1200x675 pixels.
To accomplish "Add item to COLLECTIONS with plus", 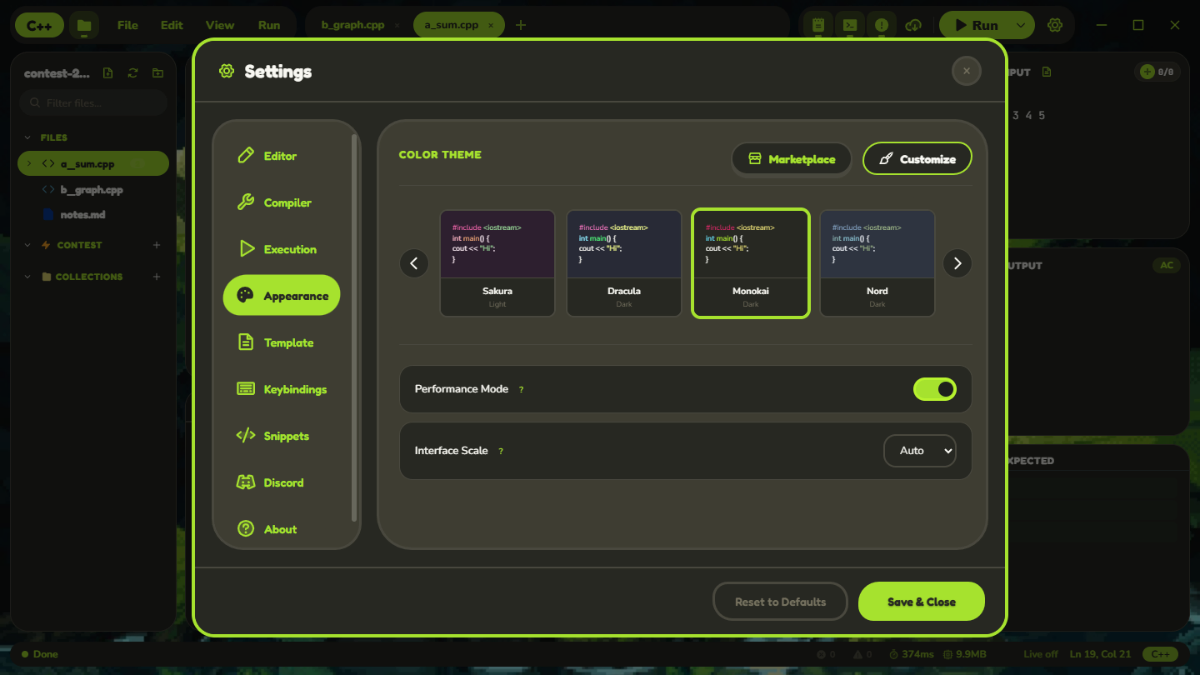I will coord(156,277).
